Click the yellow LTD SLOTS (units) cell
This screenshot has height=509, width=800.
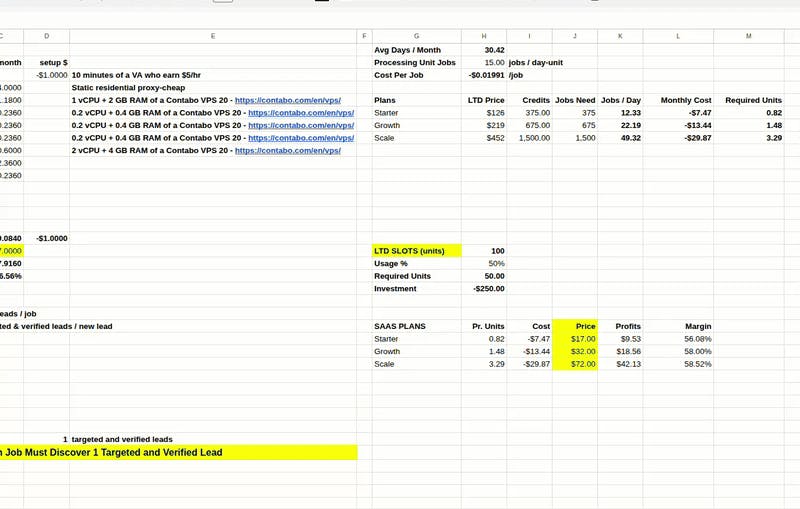point(417,251)
